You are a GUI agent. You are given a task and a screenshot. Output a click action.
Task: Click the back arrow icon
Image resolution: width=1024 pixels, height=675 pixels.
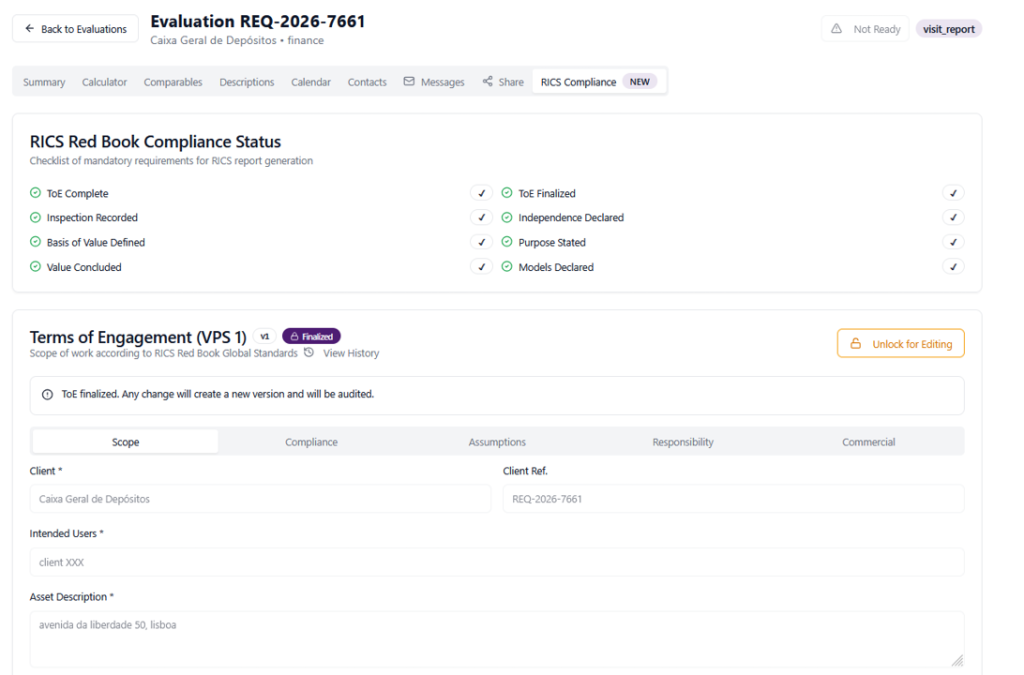[x=29, y=29]
